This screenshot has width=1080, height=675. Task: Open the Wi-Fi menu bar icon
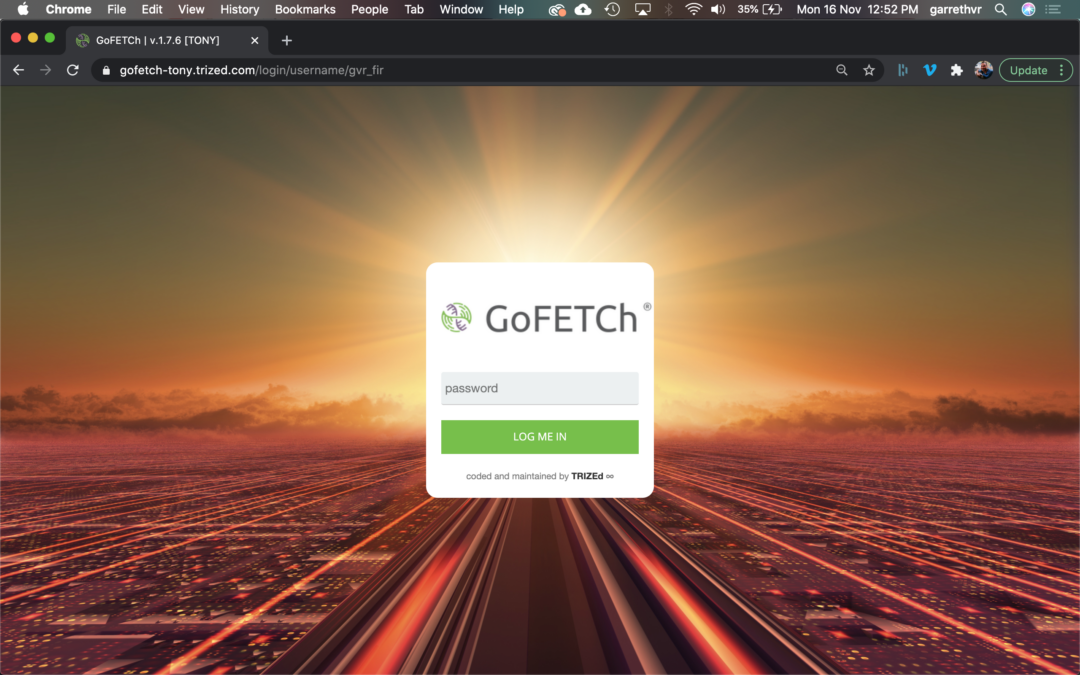(x=694, y=10)
